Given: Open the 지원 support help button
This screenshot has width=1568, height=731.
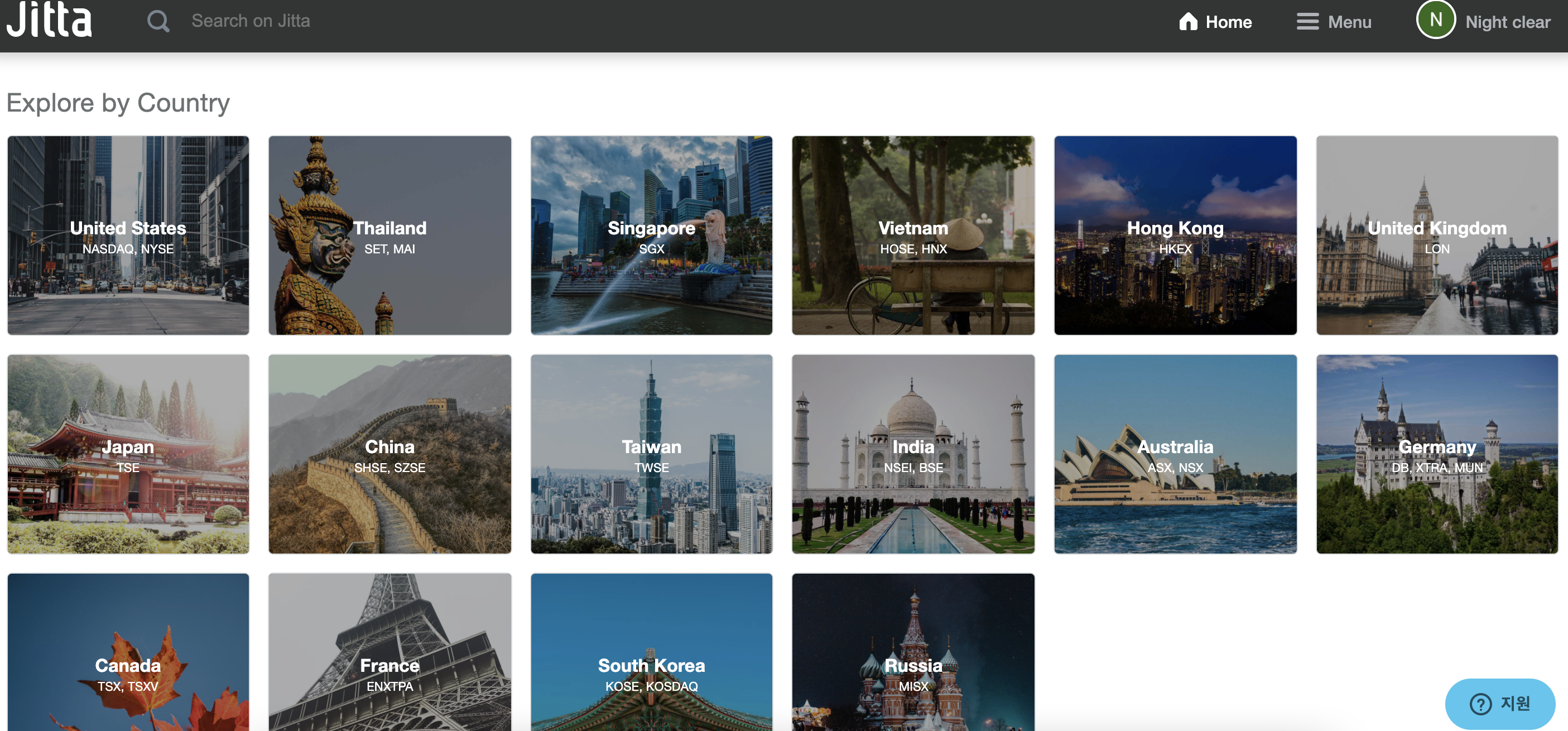Looking at the screenshot, I should (1499, 703).
